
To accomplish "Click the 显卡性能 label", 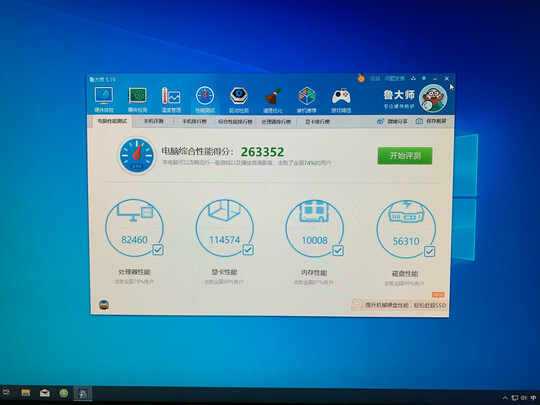I will tap(224, 272).
